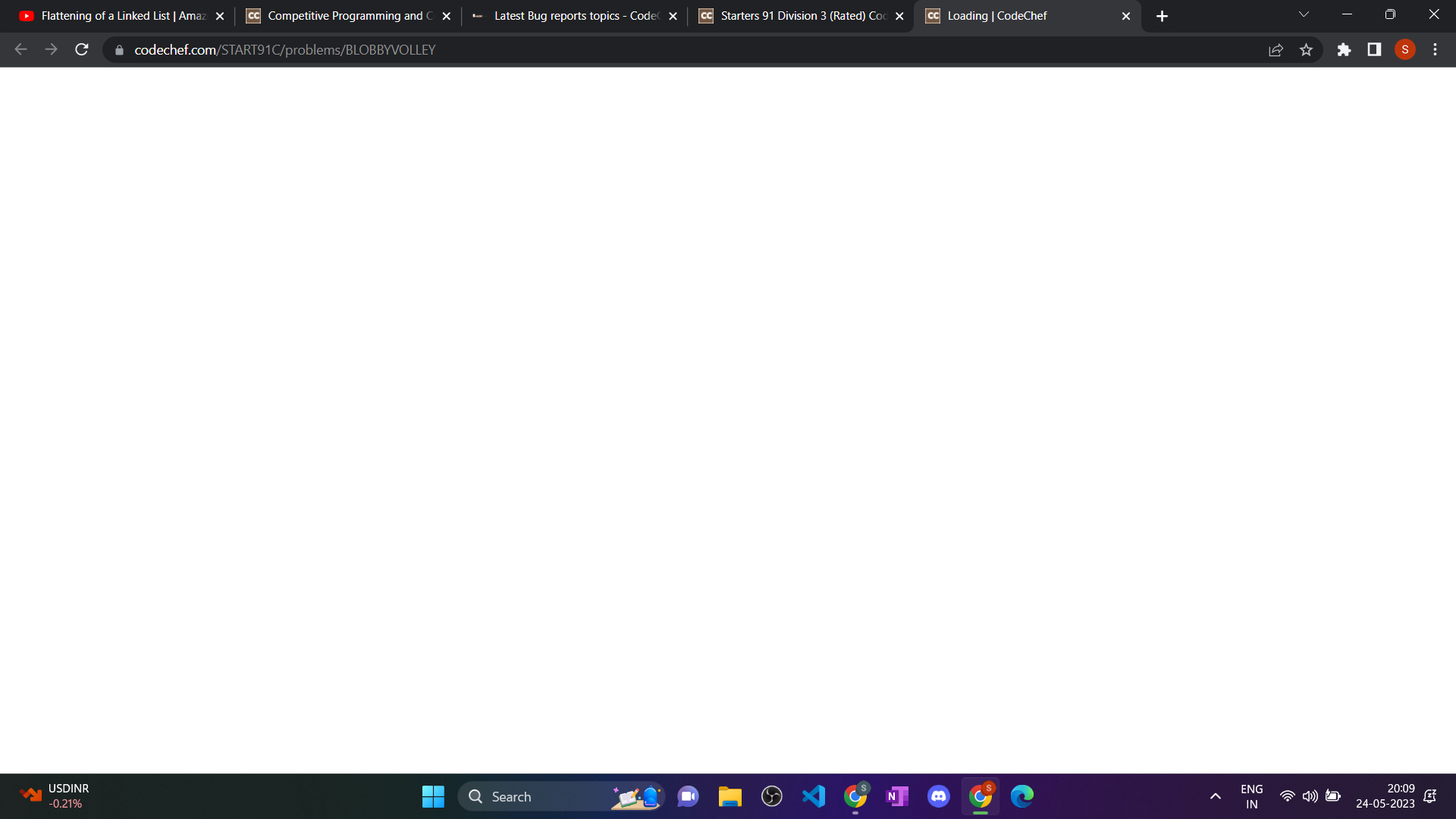The image size is (1456, 819).
Task: Open Visual Studio Code from taskbar
Action: pyautogui.click(x=814, y=796)
